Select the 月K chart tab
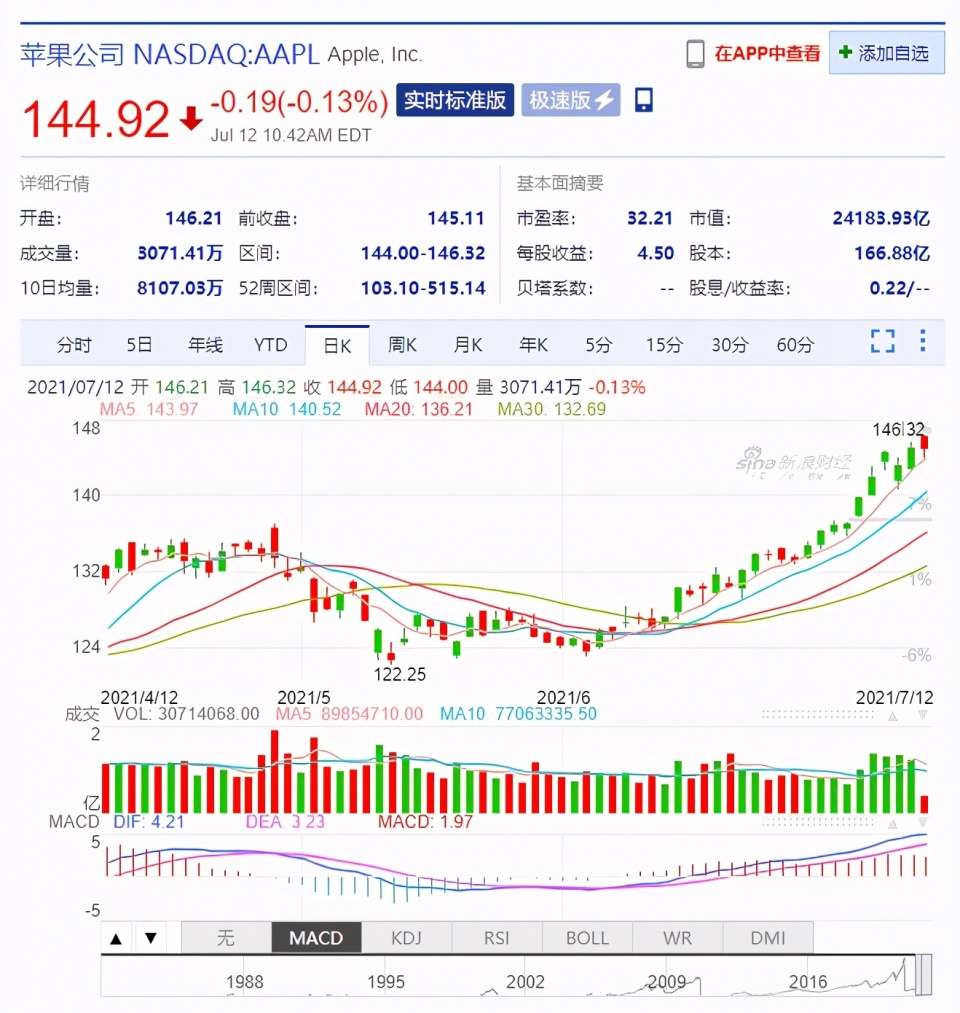This screenshot has height=1013, width=960. click(468, 345)
